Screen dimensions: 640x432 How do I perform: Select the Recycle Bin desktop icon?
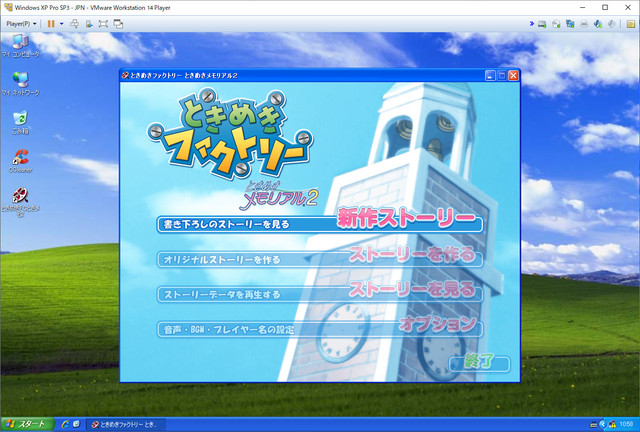point(20,122)
